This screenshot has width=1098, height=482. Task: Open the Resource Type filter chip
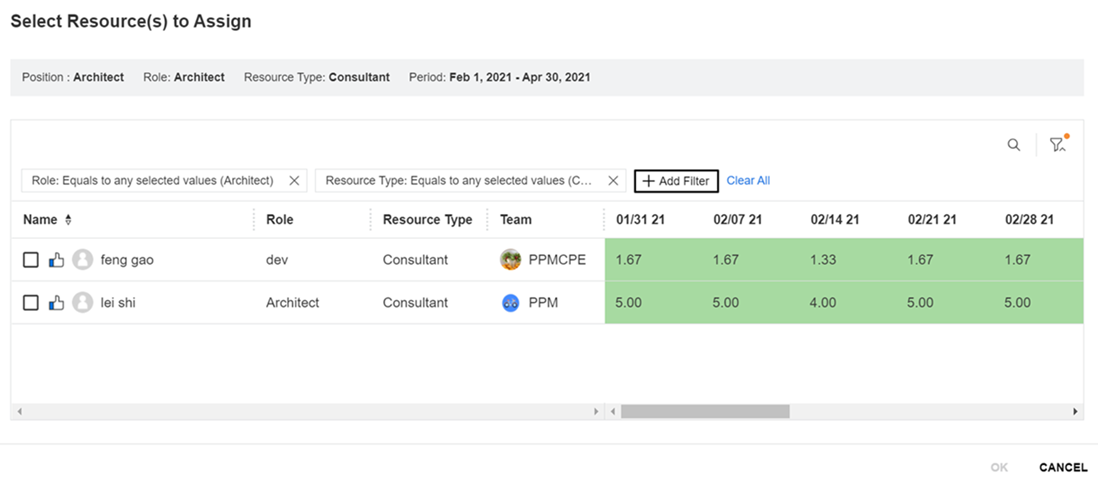[x=459, y=181]
